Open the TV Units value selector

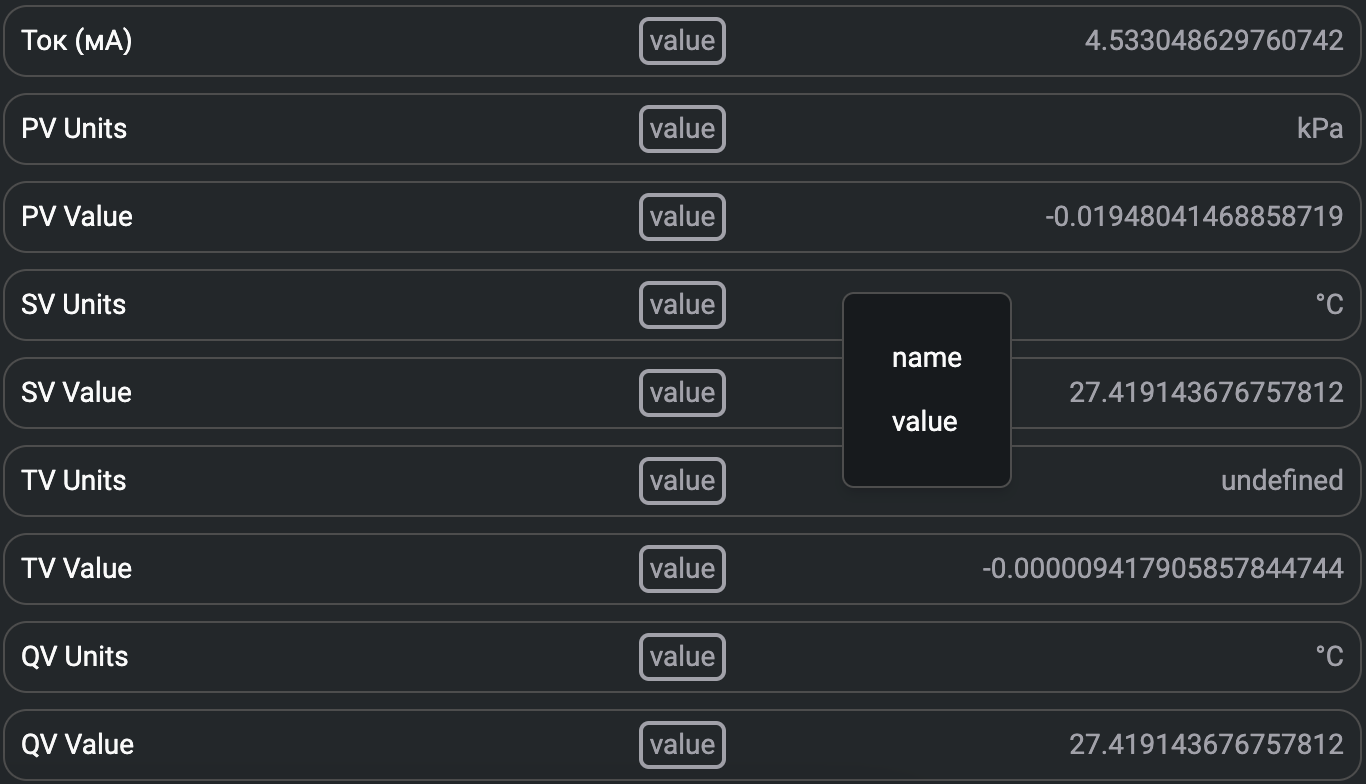(x=682, y=481)
